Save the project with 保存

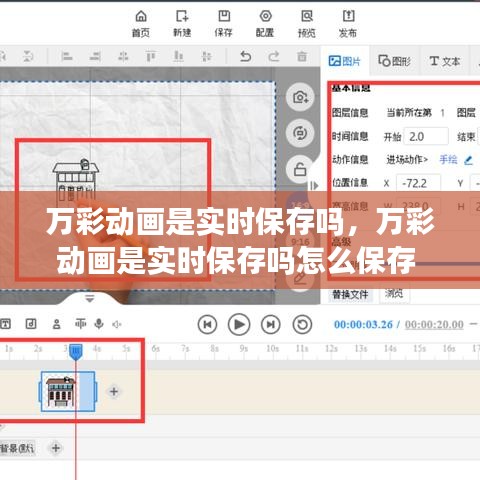click(223, 23)
